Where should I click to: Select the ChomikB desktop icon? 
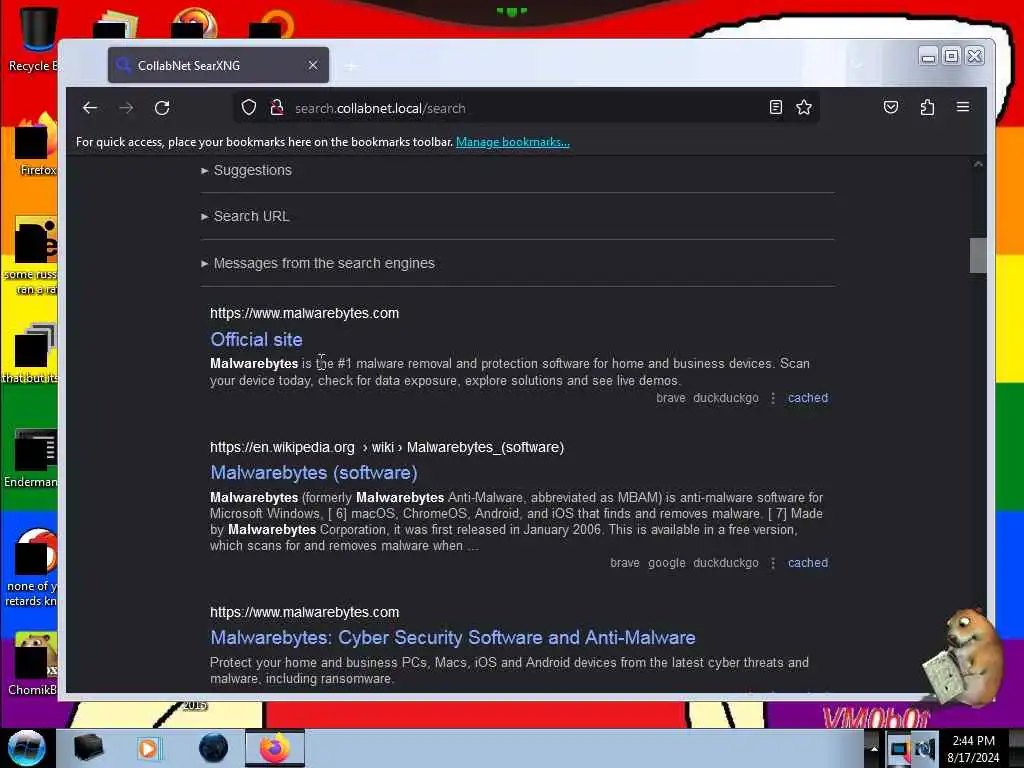click(x=33, y=664)
